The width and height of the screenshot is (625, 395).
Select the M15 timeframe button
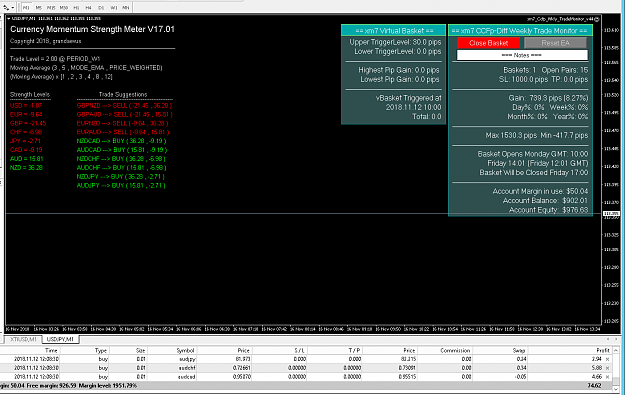click(x=51, y=8)
